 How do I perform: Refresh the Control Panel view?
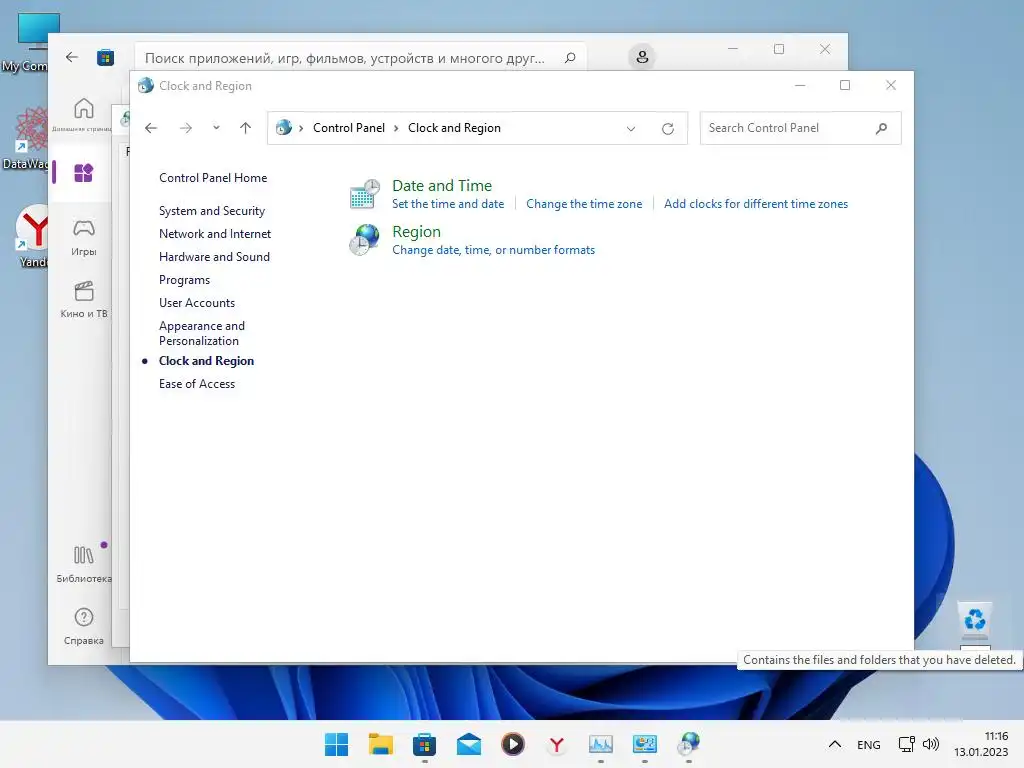(667, 129)
